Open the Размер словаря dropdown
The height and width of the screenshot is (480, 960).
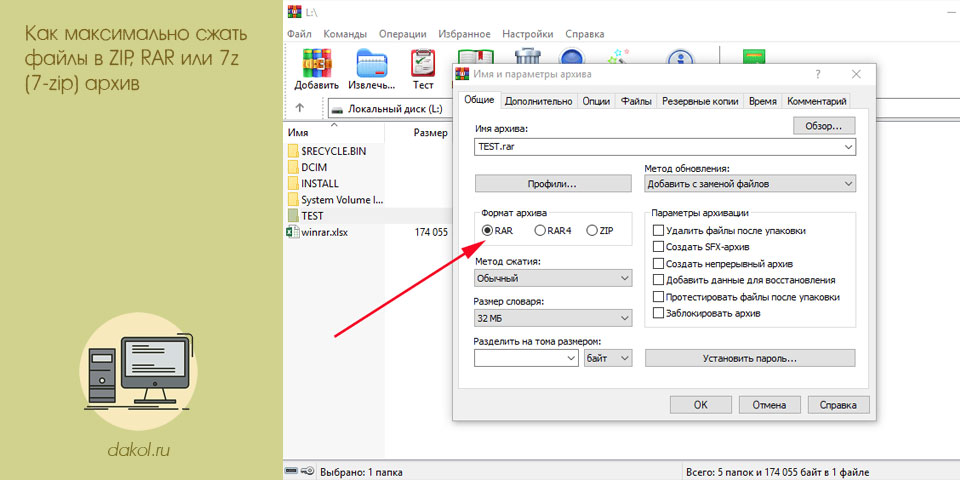click(553, 318)
